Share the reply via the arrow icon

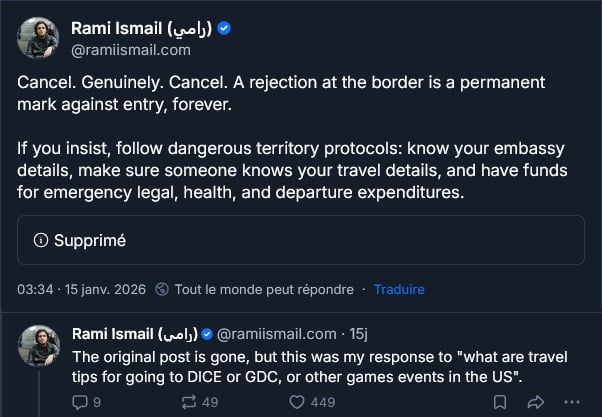[x=535, y=402]
